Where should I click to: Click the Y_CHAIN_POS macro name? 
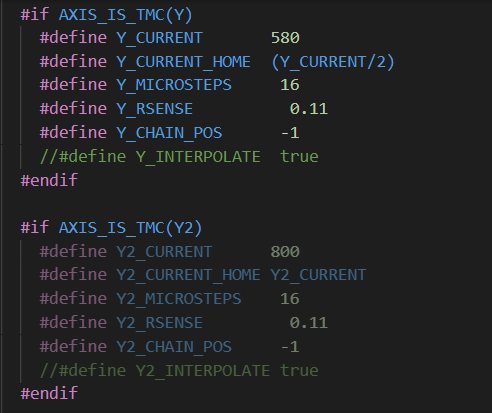[x=169, y=133]
